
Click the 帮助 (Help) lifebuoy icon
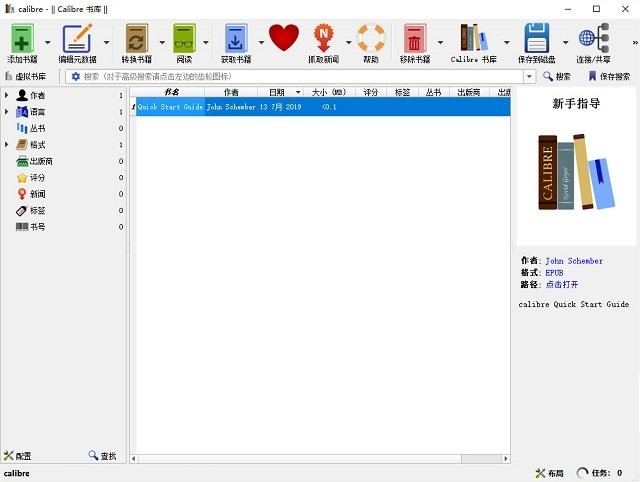(x=371, y=38)
